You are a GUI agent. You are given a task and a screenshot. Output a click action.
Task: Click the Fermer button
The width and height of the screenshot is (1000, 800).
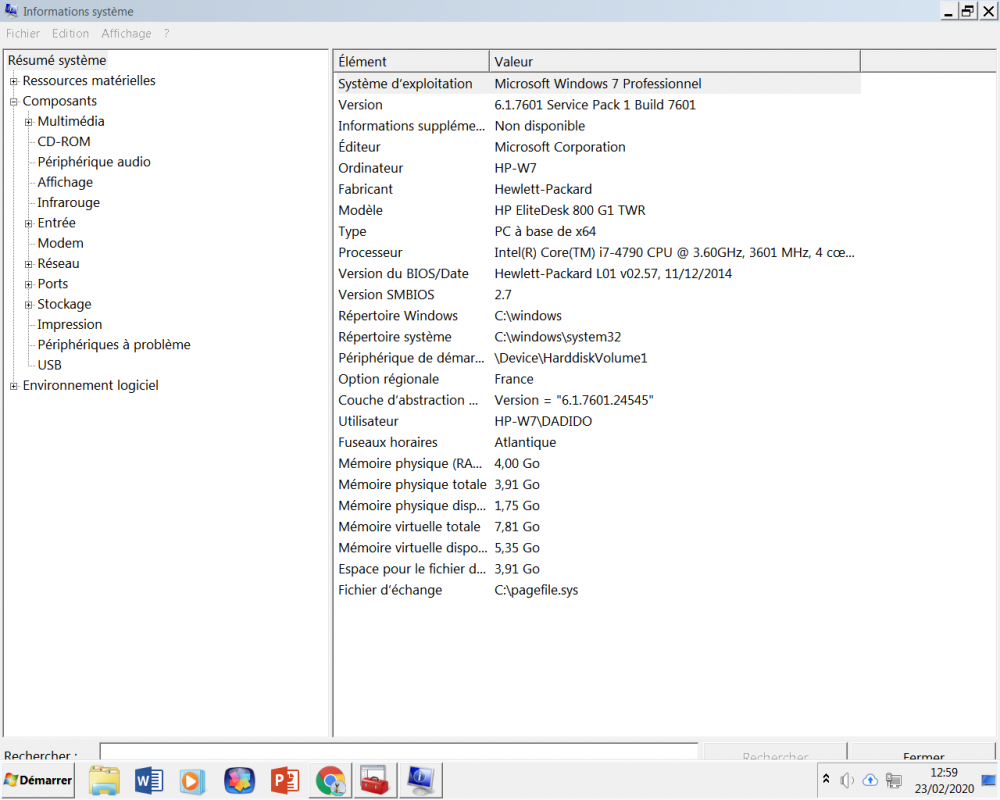click(x=922, y=756)
